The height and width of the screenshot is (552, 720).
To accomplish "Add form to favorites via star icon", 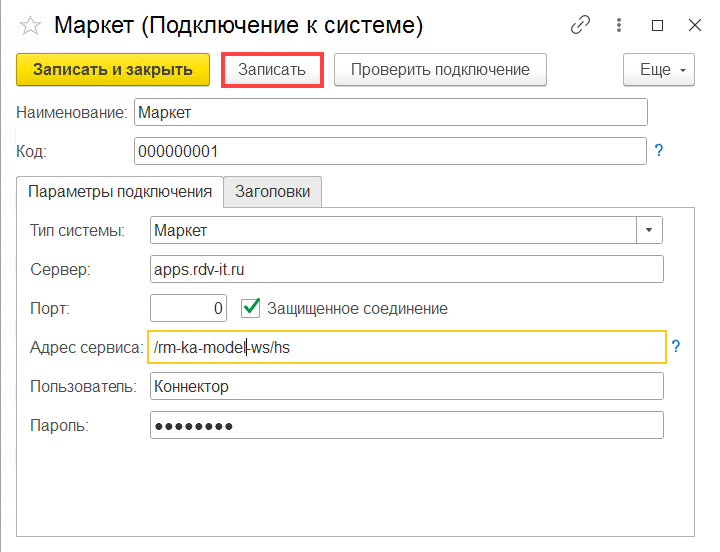I will click(x=30, y=25).
